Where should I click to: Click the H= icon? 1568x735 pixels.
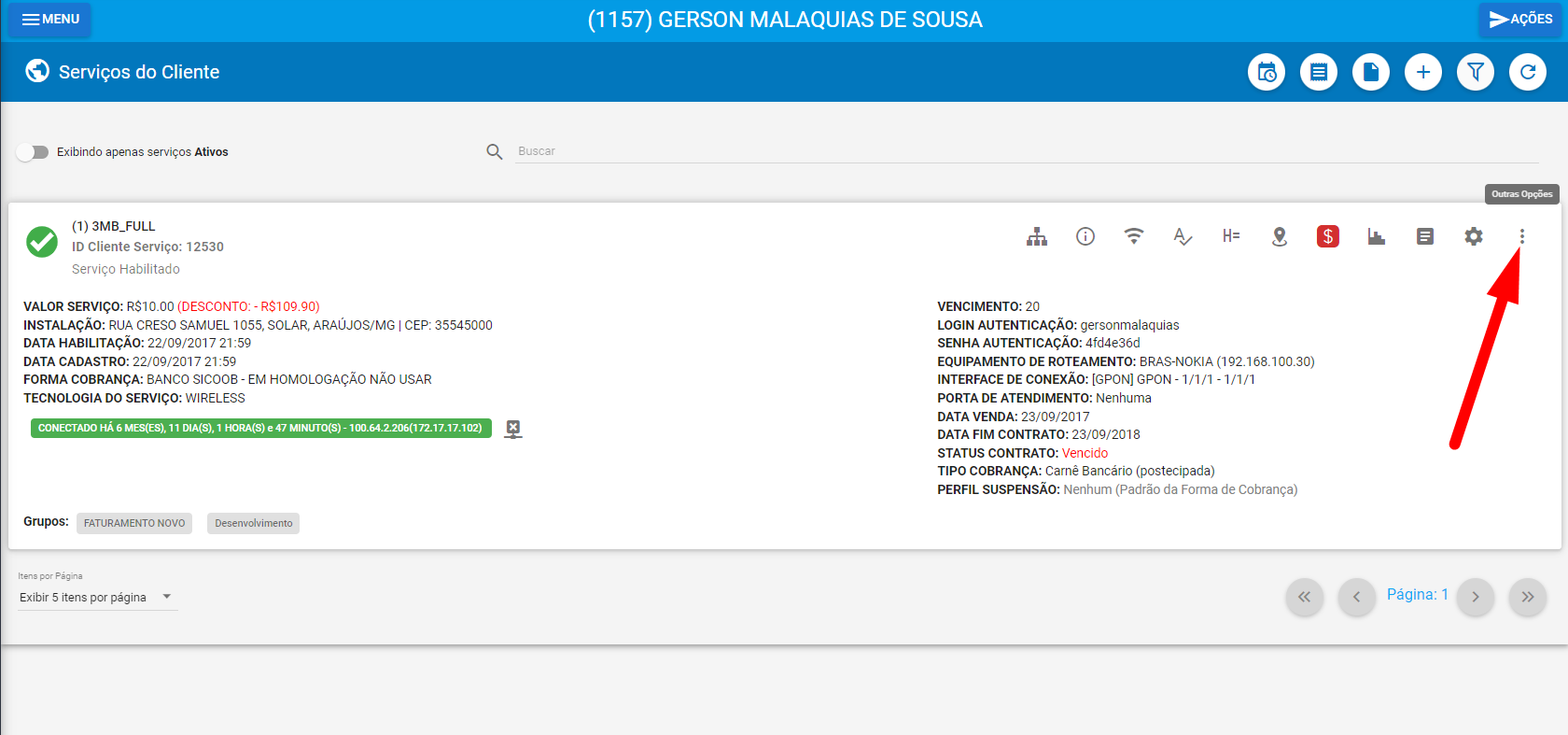point(1231,236)
